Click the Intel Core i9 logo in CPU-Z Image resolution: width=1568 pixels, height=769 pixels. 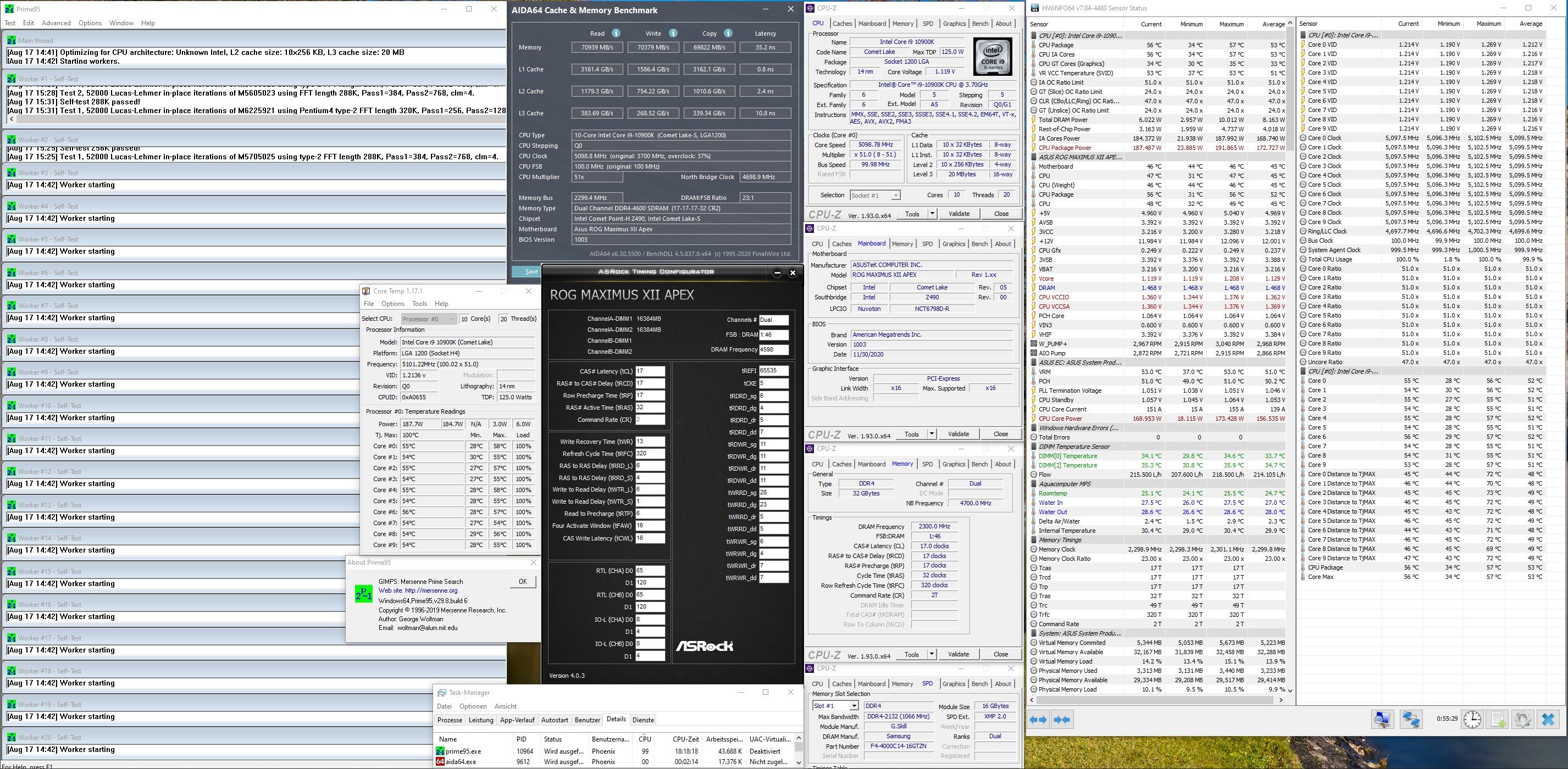993,56
